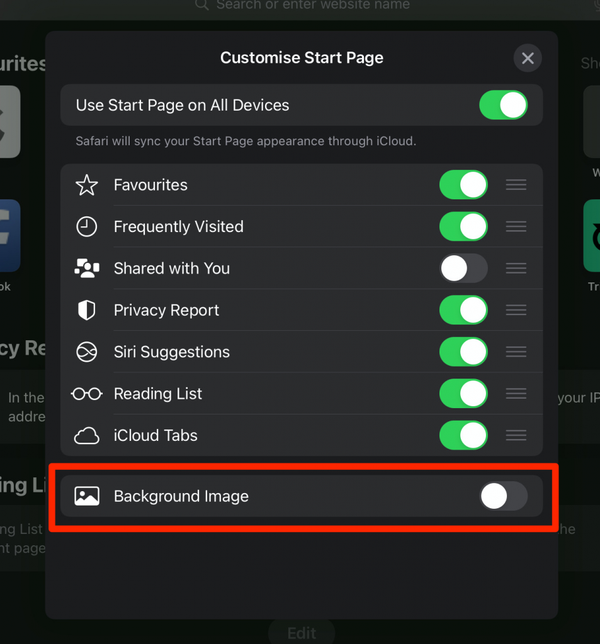The width and height of the screenshot is (600, 644).
Task: Grab the Favourites reorder handle
Action: pyautogui.click(x=516, y=185)
